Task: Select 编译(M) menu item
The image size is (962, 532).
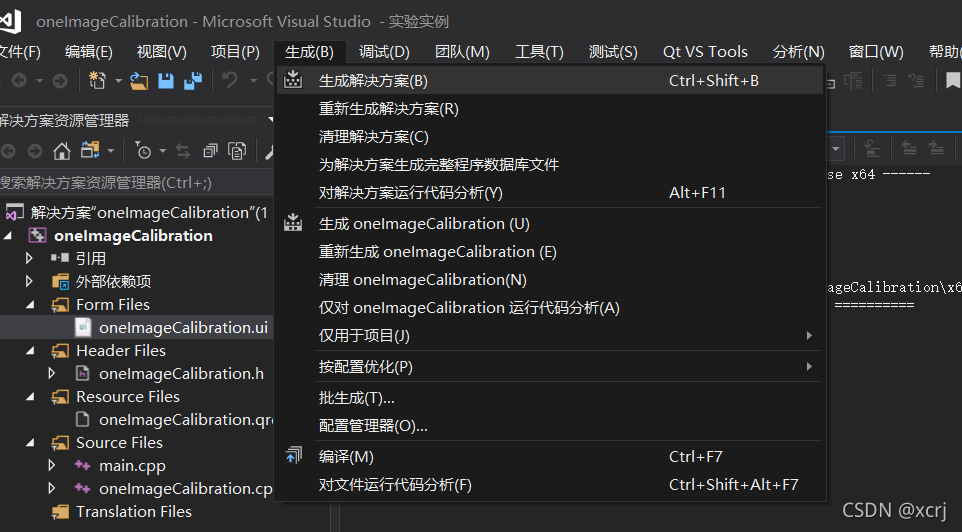Action: click(550, 456)
